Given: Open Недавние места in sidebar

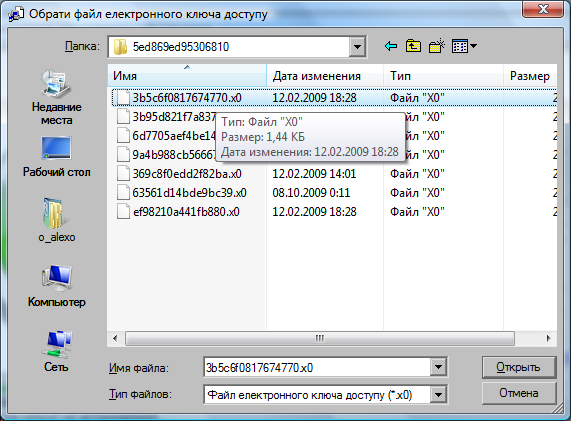Looking at the screenshot, I should coord(56,98).
